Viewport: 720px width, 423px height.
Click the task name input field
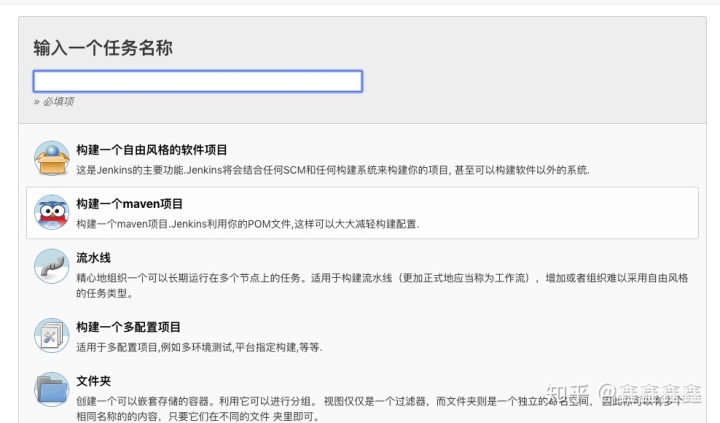(197, 81)
